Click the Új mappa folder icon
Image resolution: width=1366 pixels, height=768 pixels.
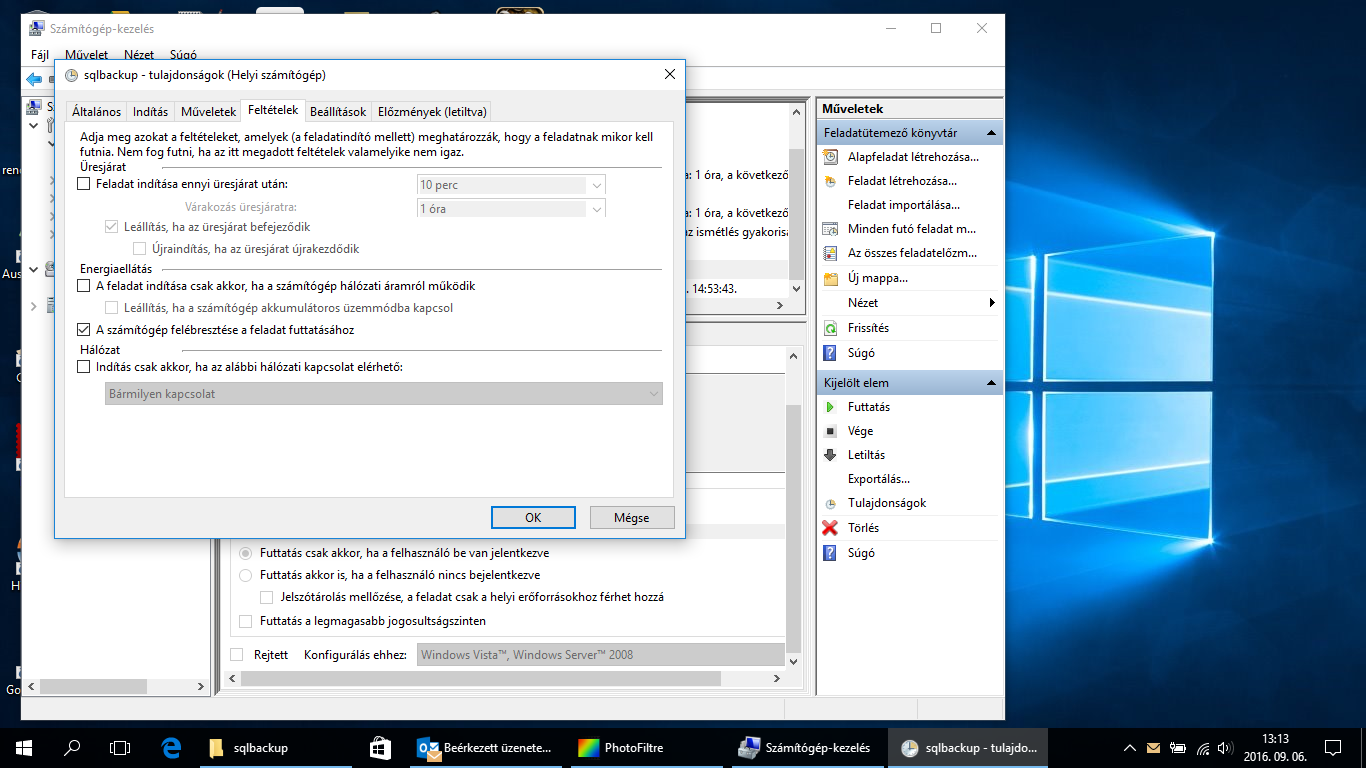tap(829, 278)
